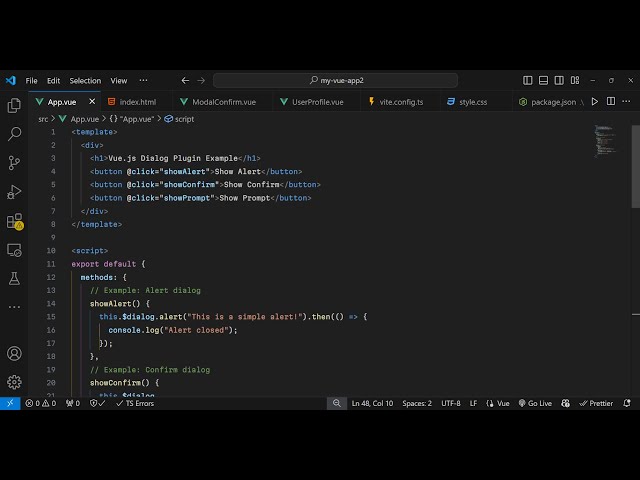Expand the hidden menu items ellipsis
Image resolution: width=640 pixels, height=480 pixels.
[143, 80]
